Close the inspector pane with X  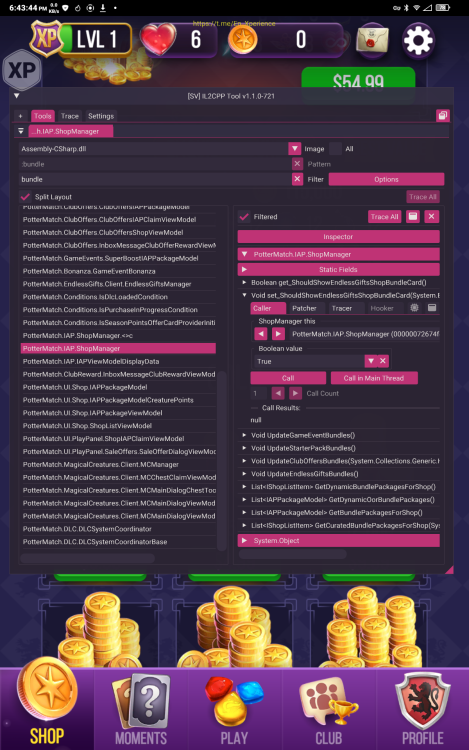(432, 217)
